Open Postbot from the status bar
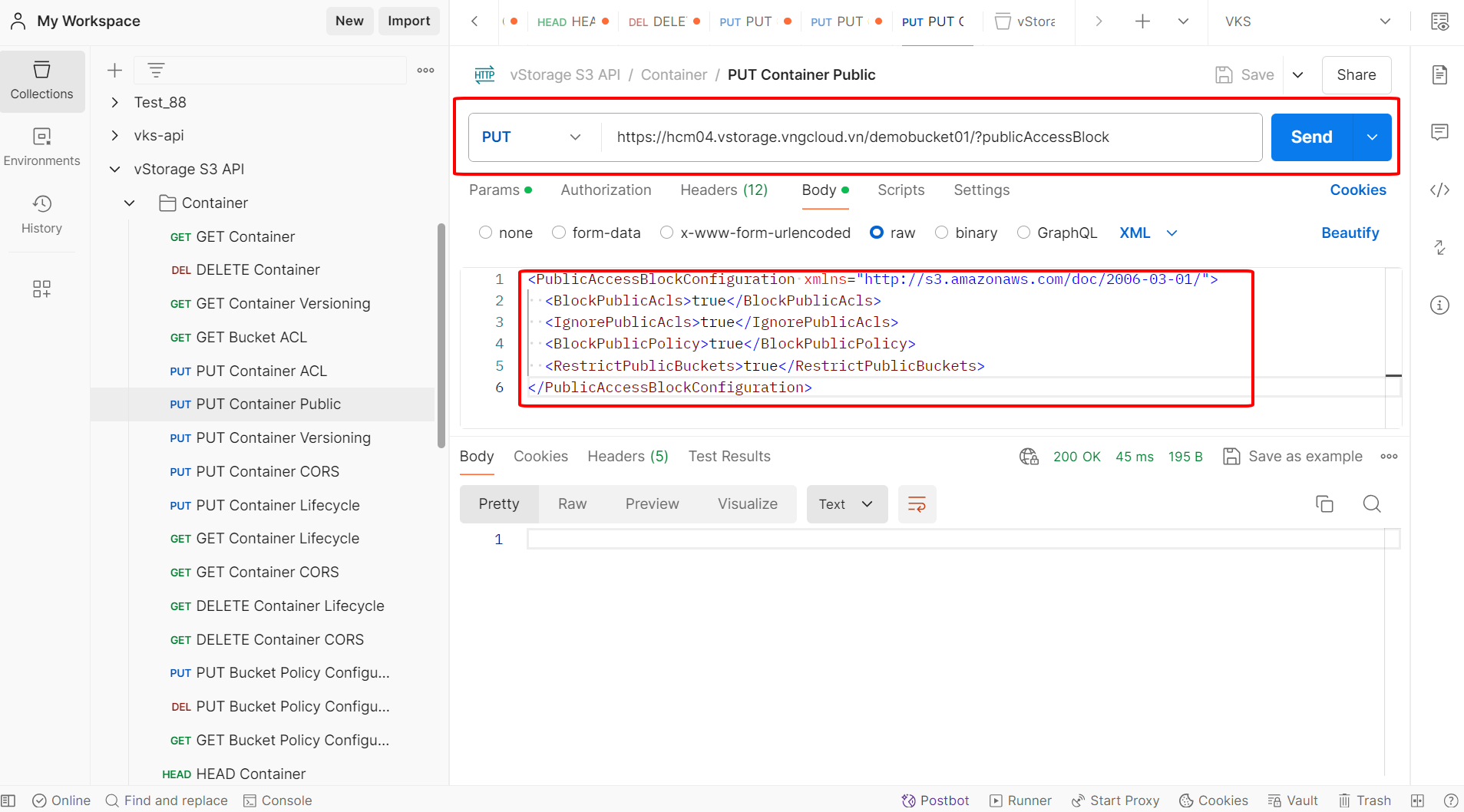The image size is (1464, 812). (935, 800)
